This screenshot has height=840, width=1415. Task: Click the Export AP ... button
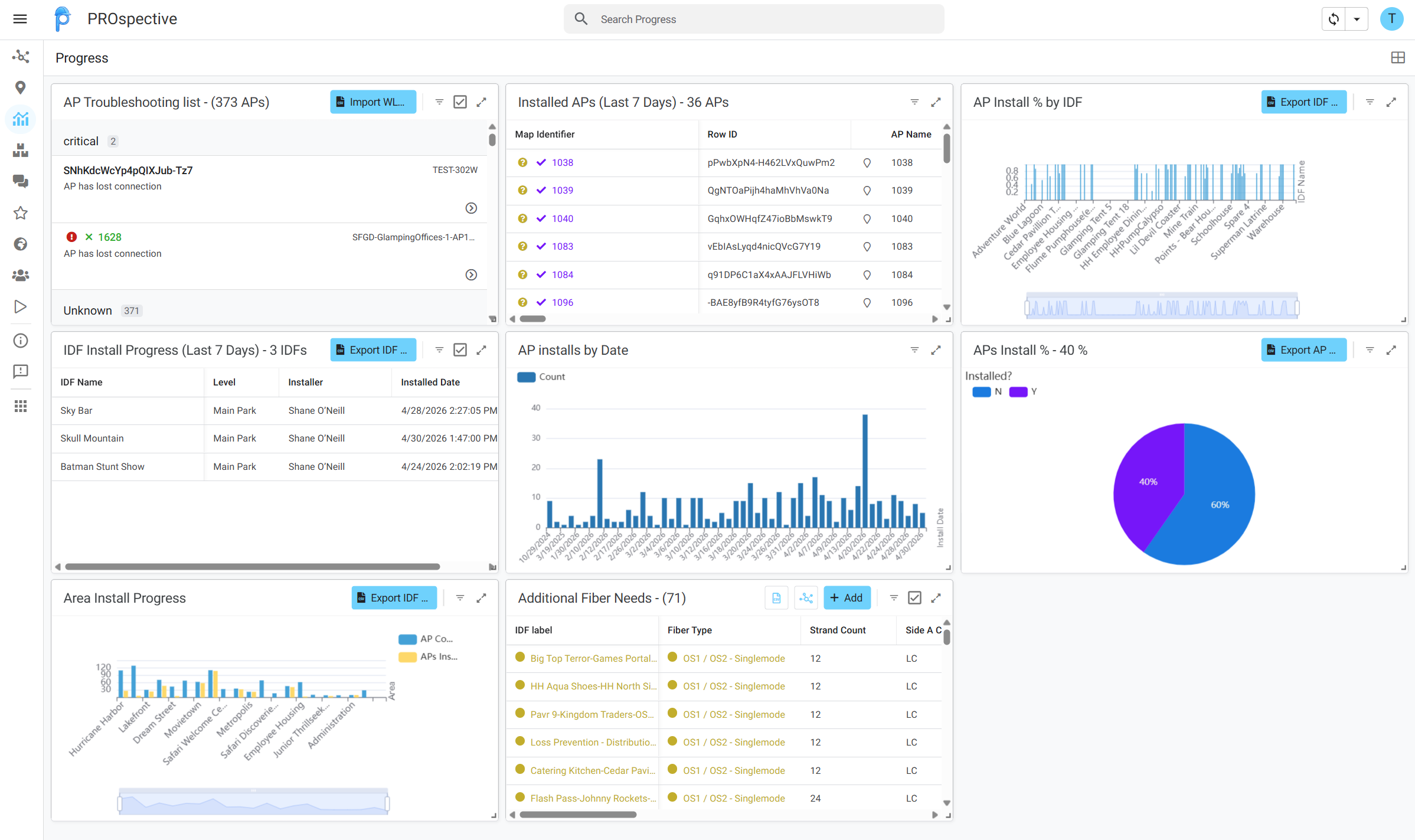point(1303,350)
